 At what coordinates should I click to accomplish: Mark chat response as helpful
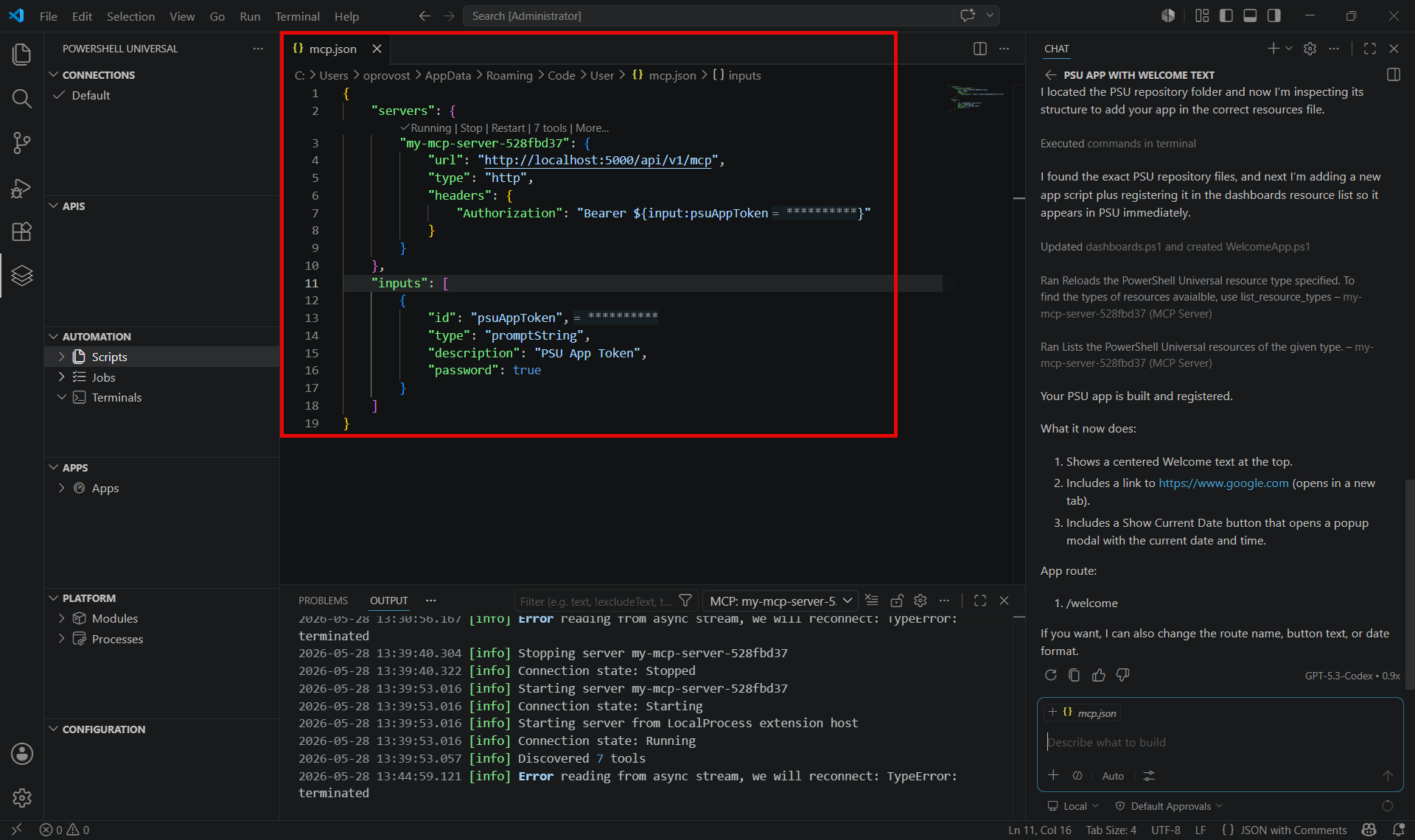(x=1098, y=675)
